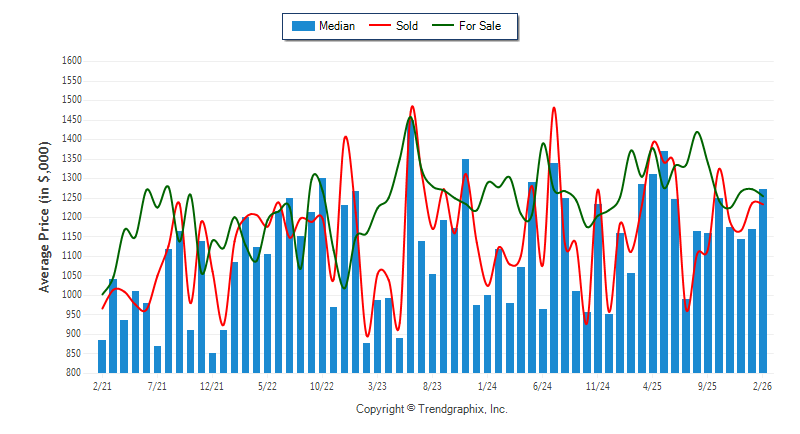Screen dimensions: 800x434
Task: Click the 2/21 x-axis label
Action: (x=102, y=385)
